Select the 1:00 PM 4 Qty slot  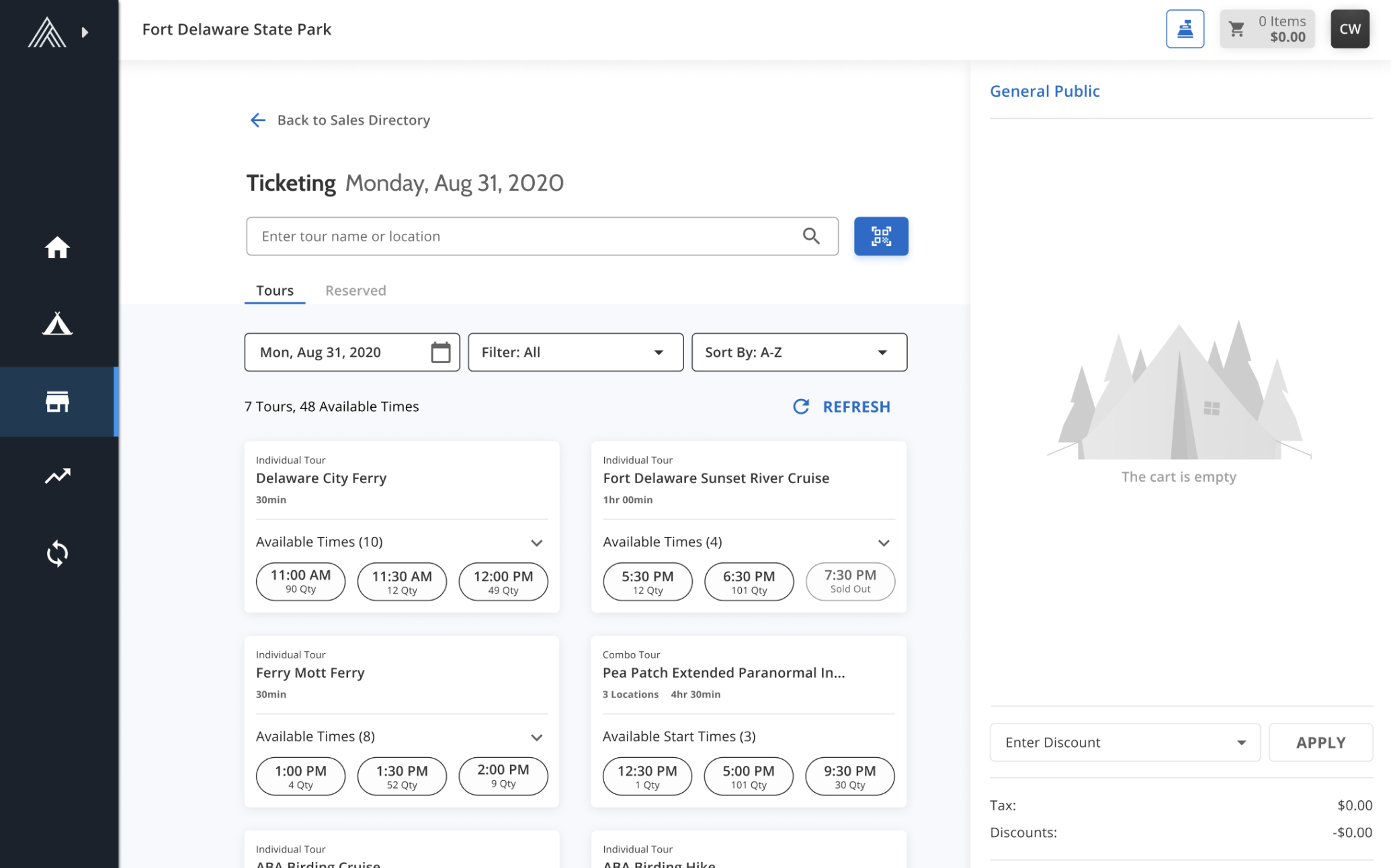click(x=300, y=776)
